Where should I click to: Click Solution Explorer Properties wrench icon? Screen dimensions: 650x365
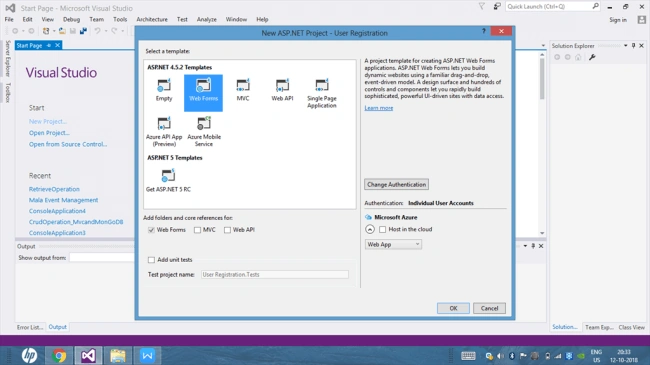592,57
